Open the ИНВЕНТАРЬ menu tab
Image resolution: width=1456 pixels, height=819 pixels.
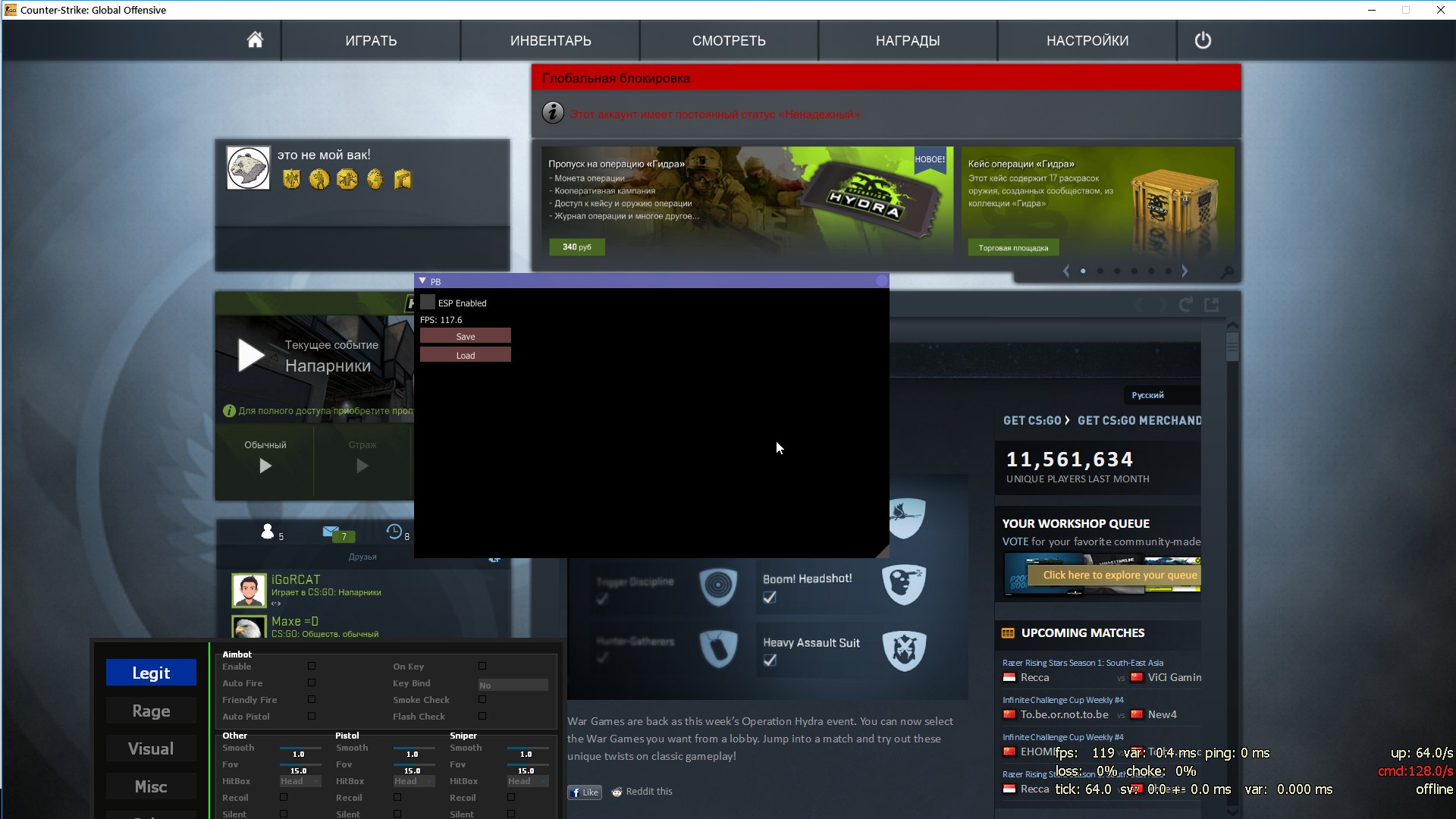pyautogui.click(x=551, y=40)
